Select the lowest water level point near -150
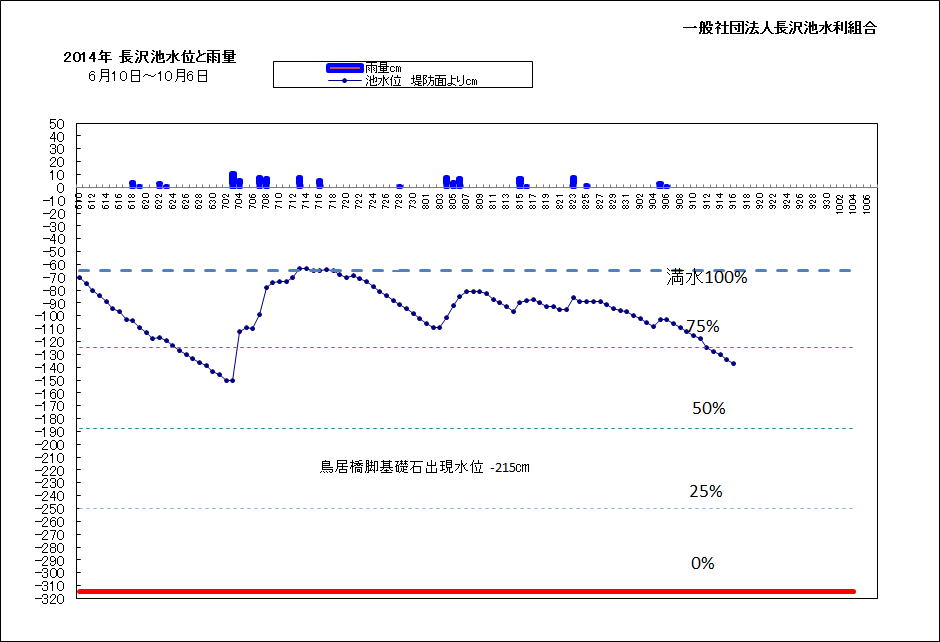Viewport: 940px width, 642px height. [x=232, y=380]
